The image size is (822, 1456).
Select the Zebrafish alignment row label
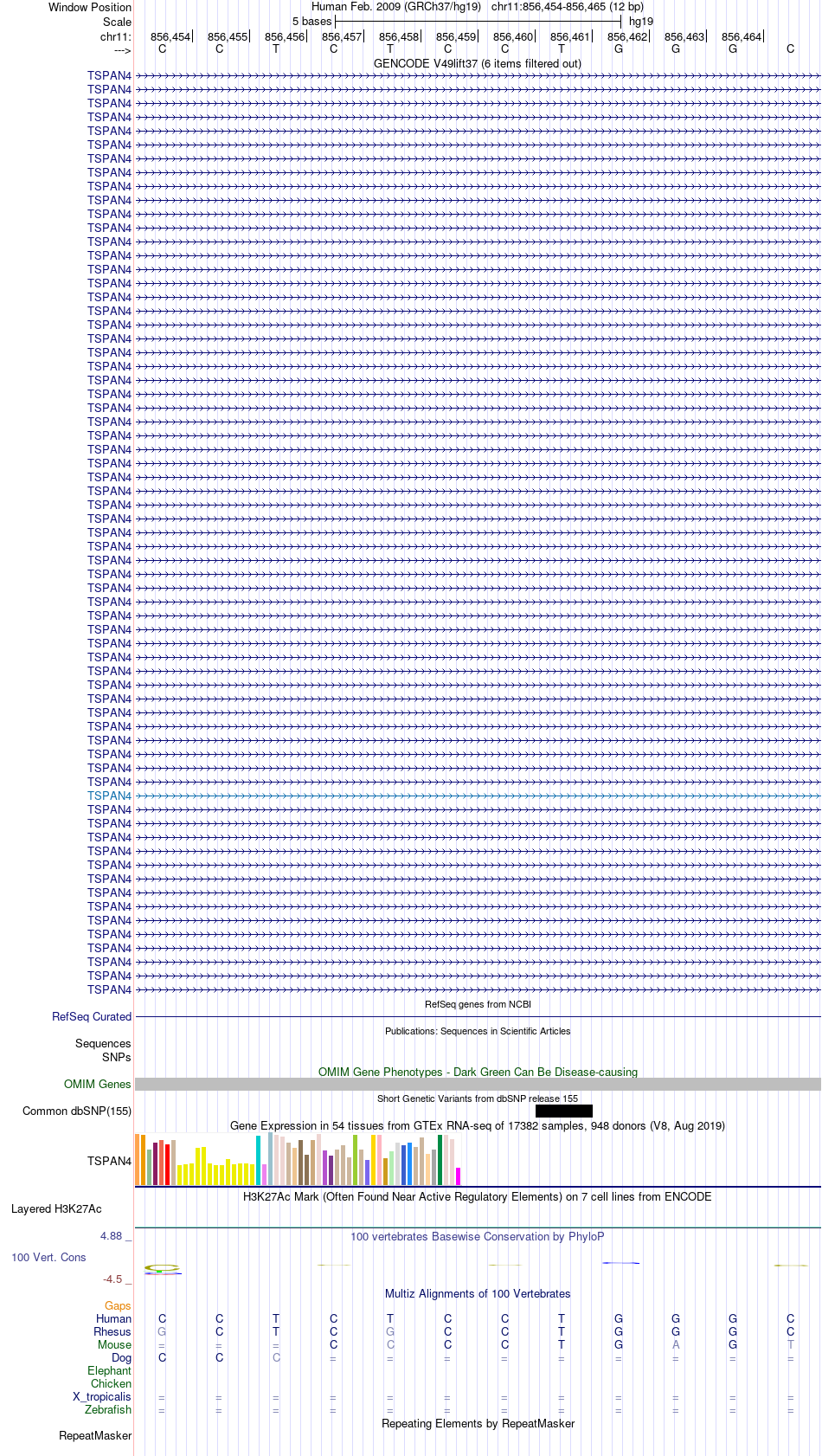tap(108, 1410)
